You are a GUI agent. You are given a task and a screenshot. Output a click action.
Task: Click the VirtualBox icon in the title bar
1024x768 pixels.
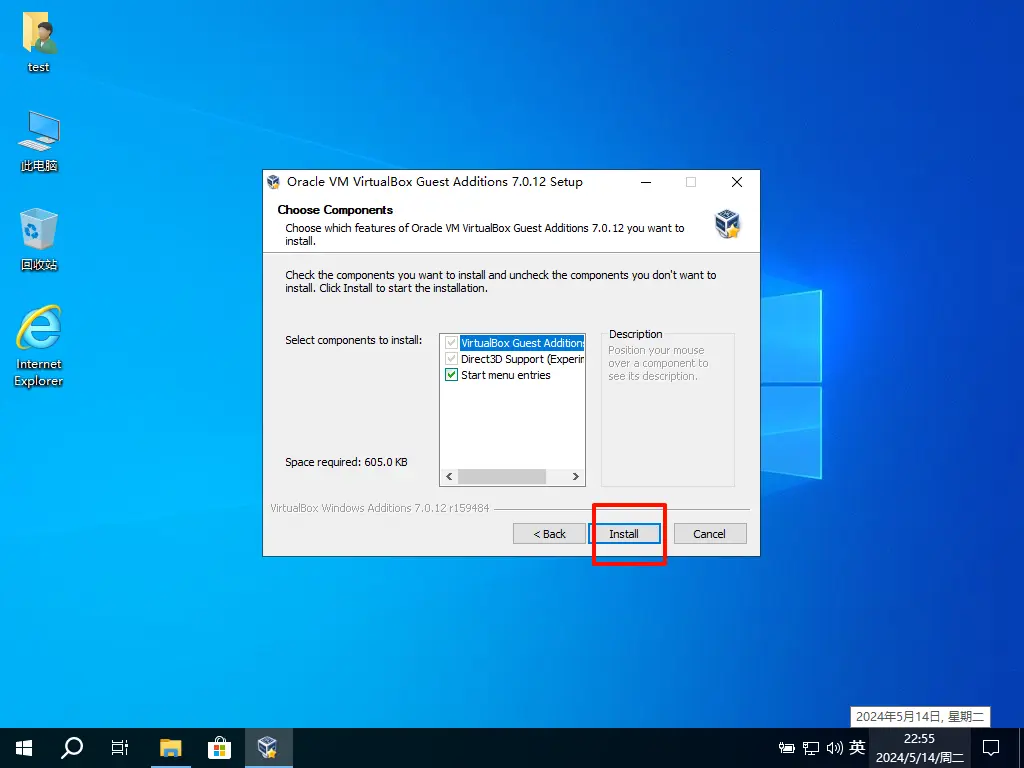tap(274, 182)
